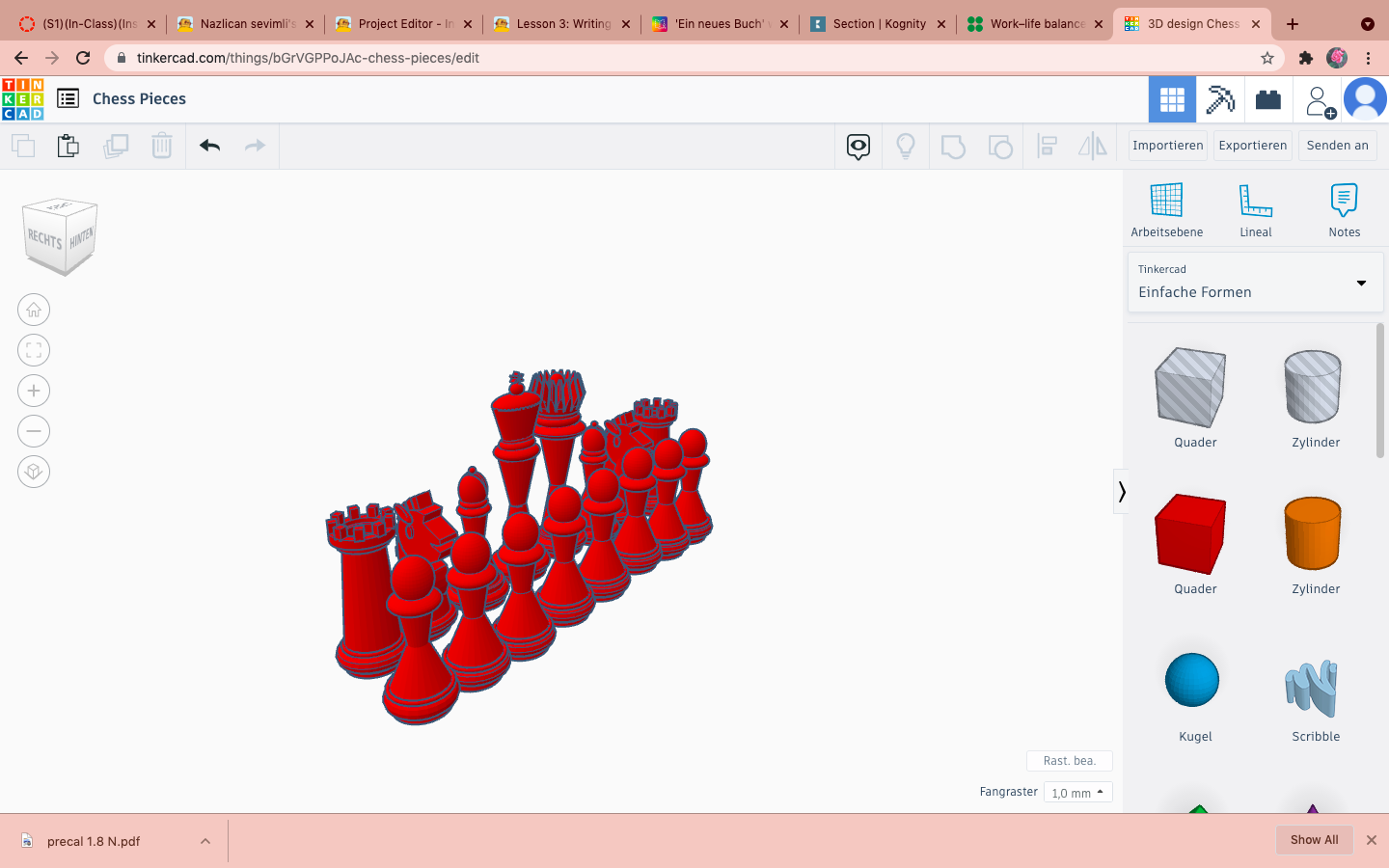Click the address bar URL
The height and width of the screenshot is (868, 1389).
point(308,58)
